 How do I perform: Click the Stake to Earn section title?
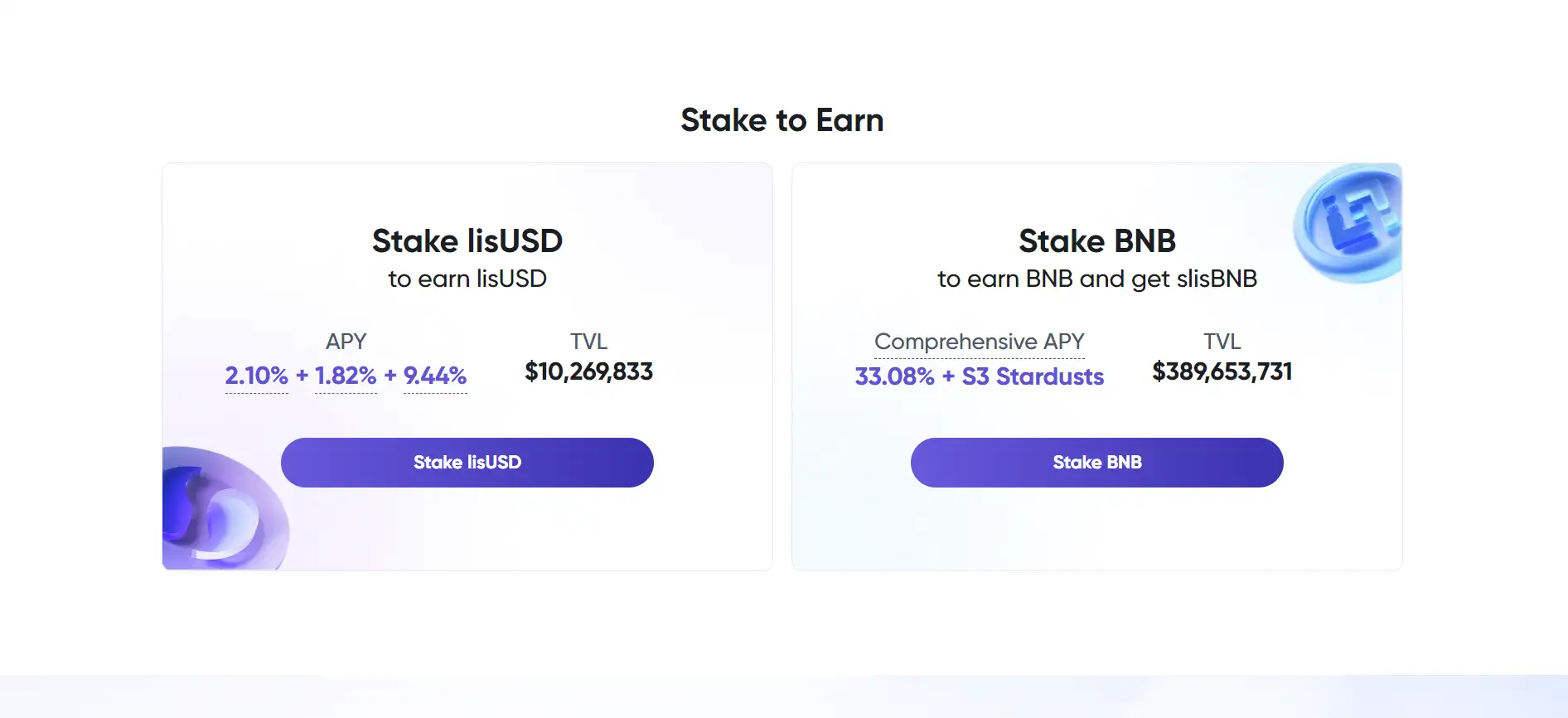tap(782, 120)
